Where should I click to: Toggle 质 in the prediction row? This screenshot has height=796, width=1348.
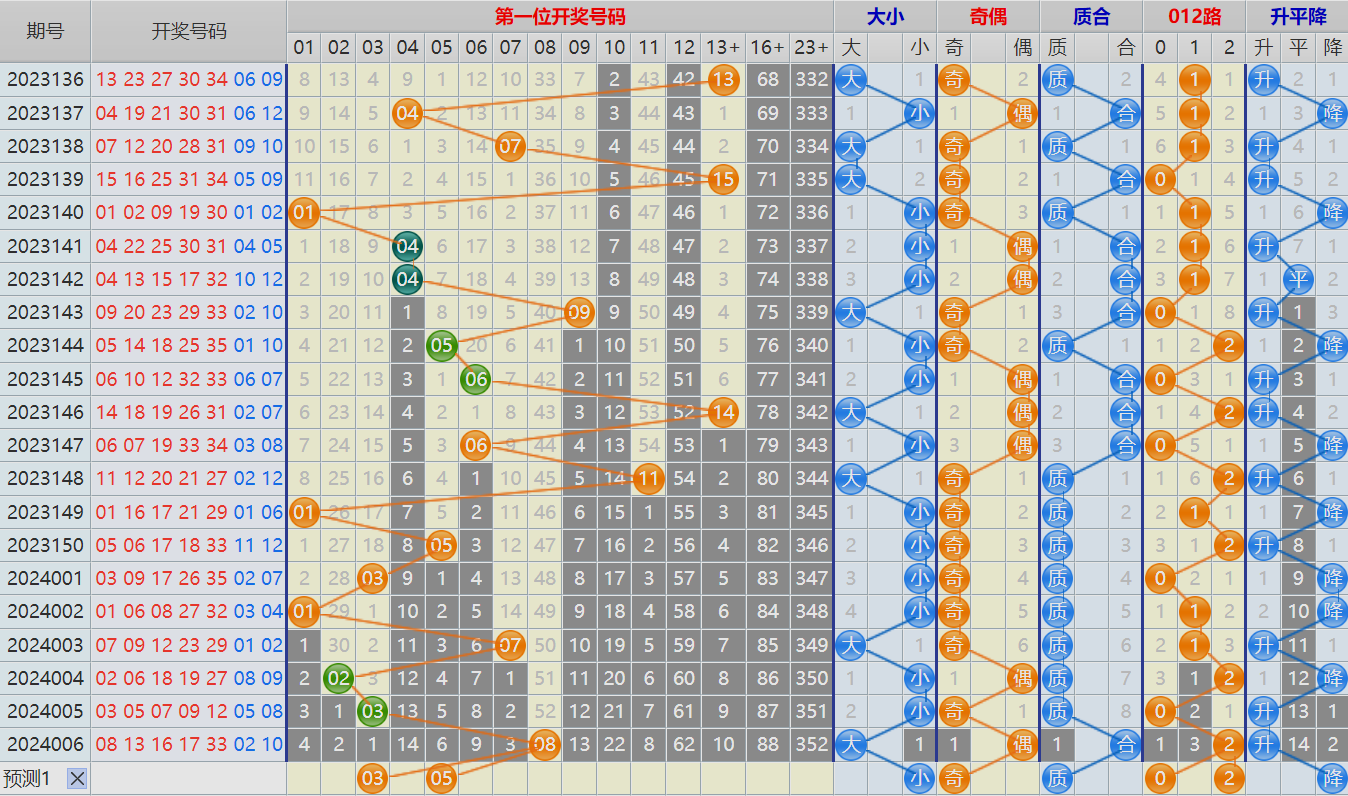1057,778
